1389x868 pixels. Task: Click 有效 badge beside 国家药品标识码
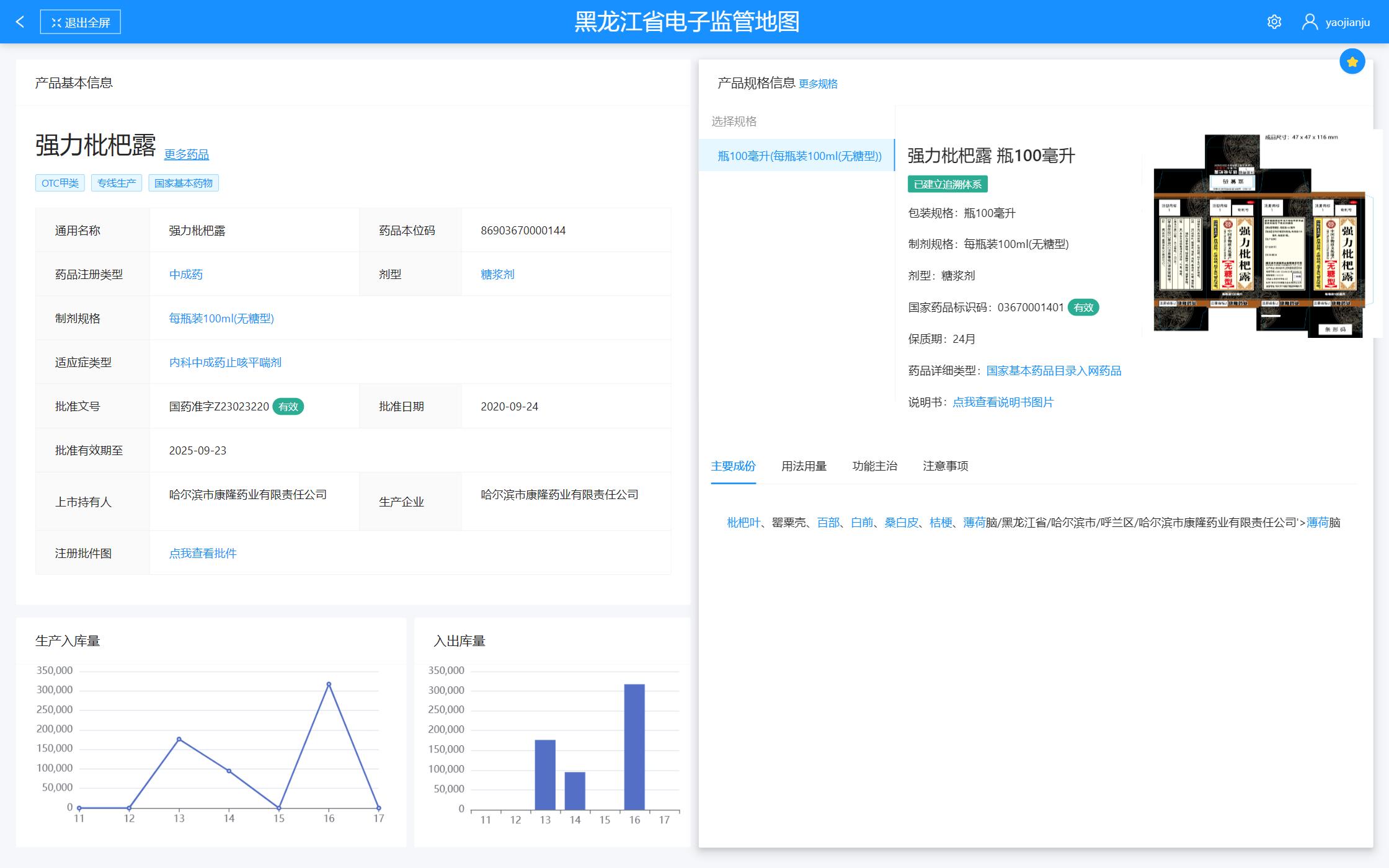1083,308
